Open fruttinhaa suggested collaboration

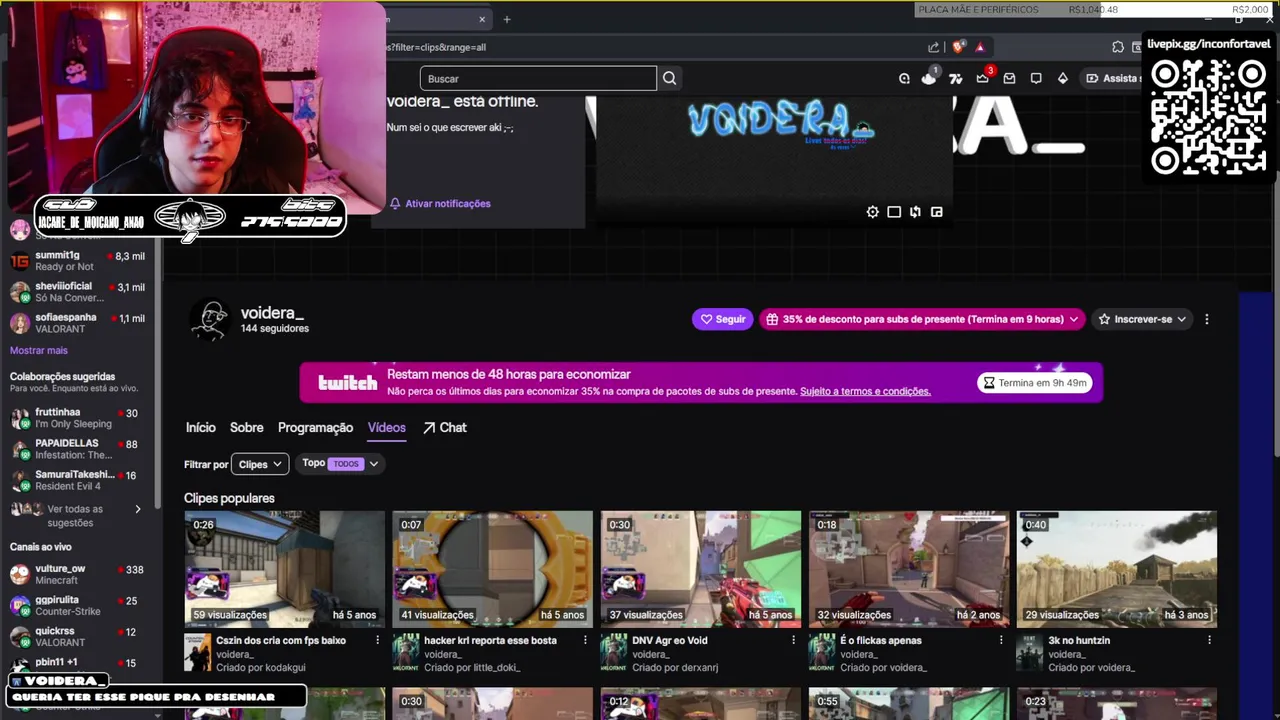(78, 418)
